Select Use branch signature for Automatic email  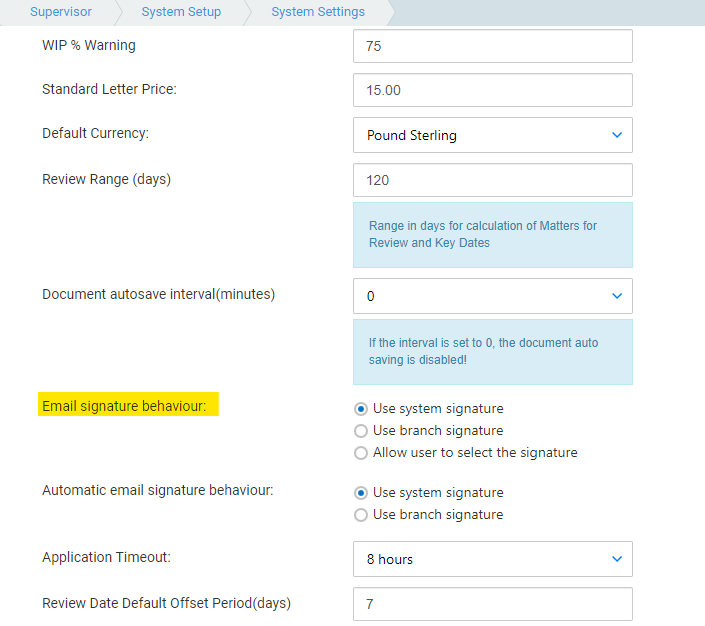361,514
